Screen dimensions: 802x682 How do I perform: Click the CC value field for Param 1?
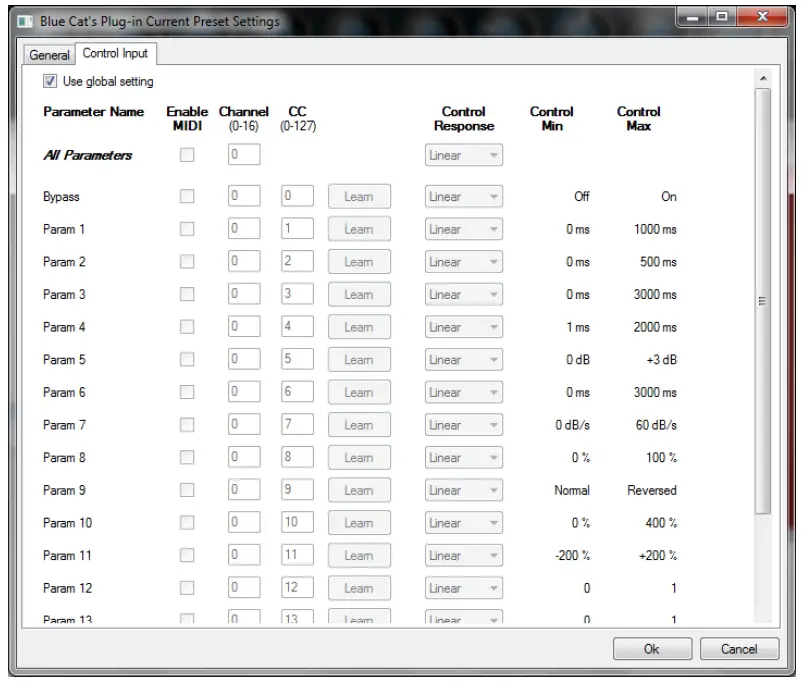(x=297, y=229)
